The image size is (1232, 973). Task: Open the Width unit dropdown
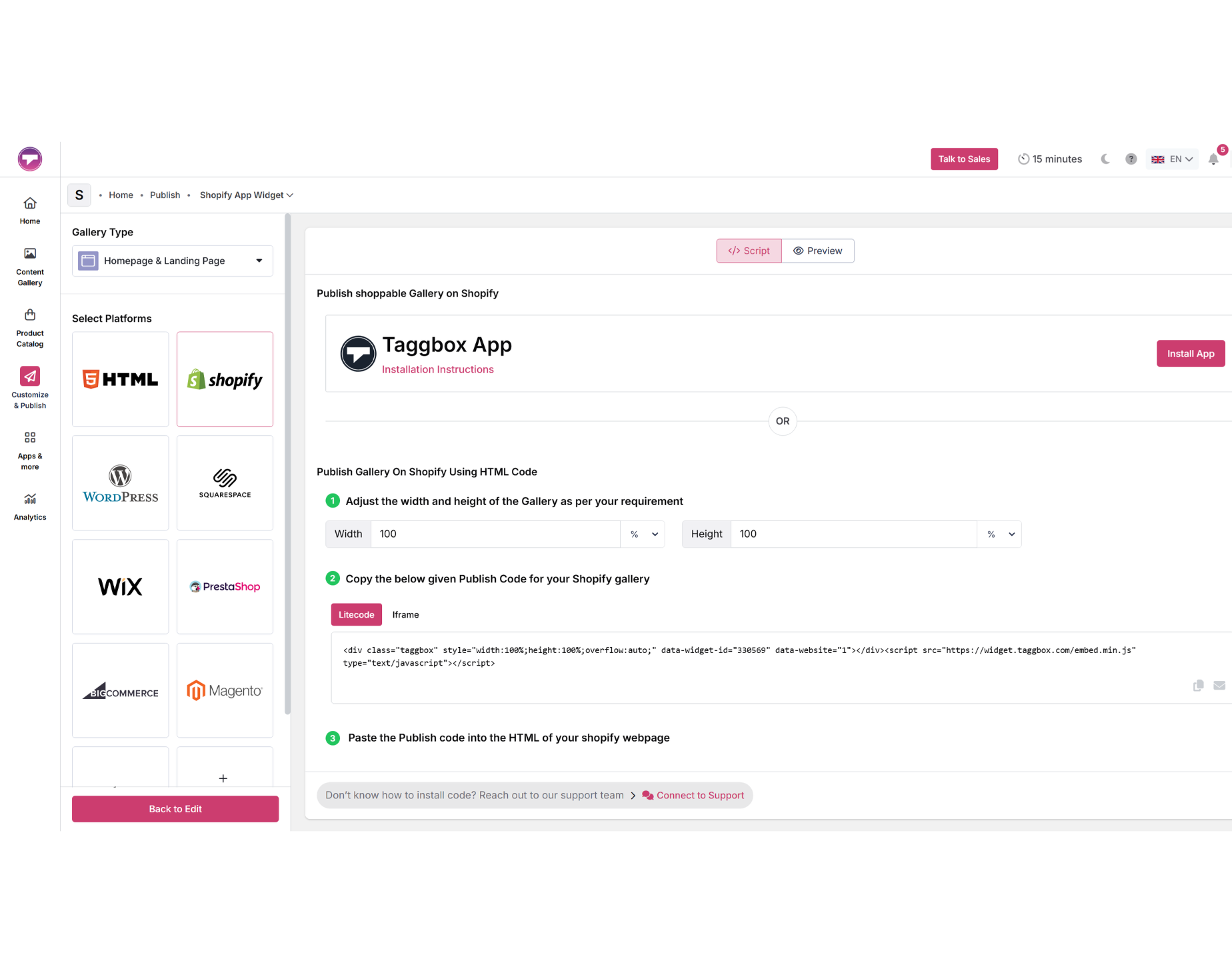point(643,534)
